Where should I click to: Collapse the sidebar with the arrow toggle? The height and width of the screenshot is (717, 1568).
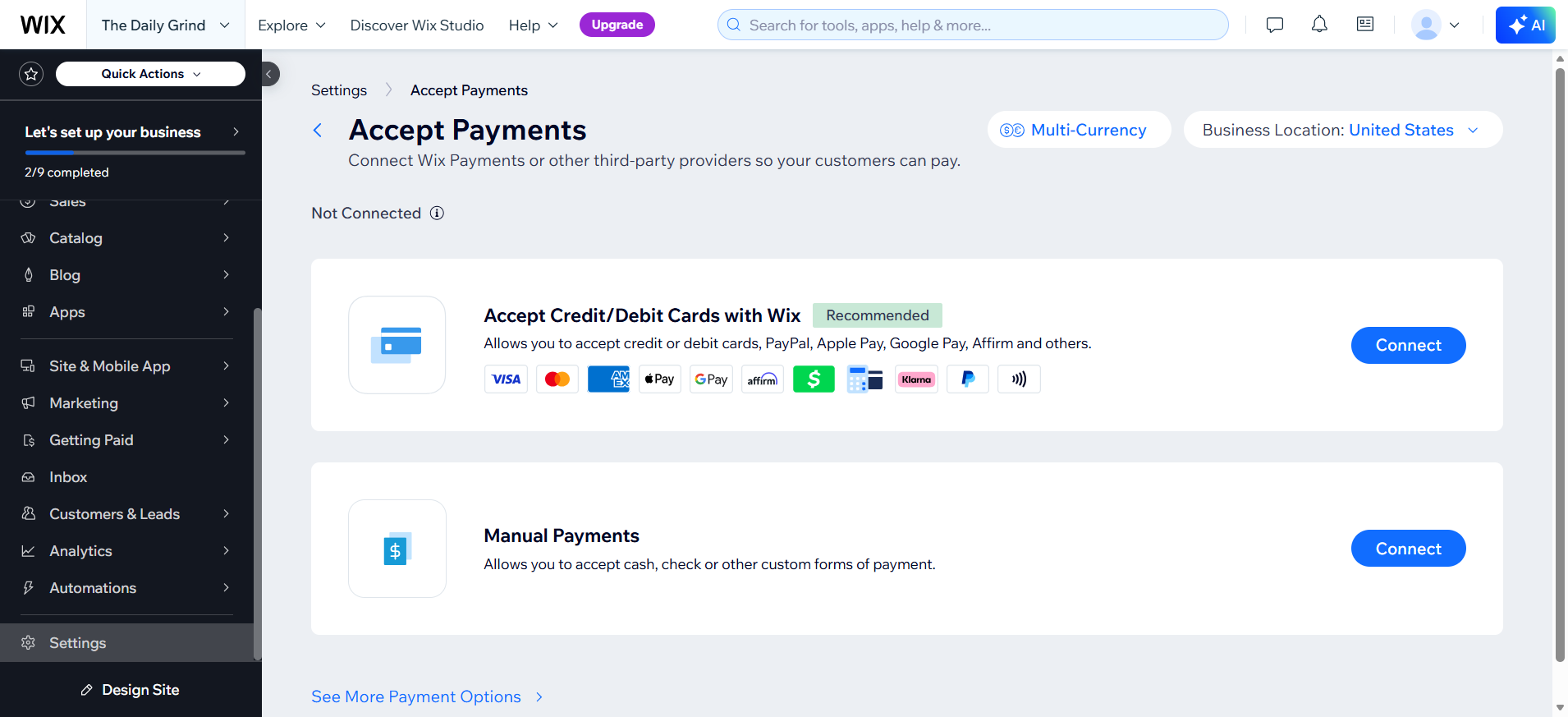tap(269, 74)
